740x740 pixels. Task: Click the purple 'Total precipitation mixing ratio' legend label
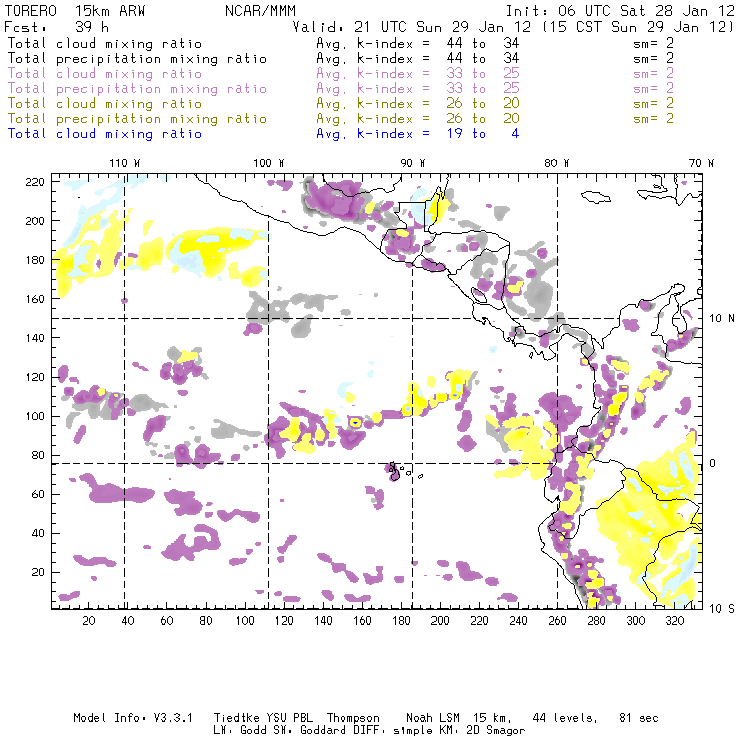pyautogui.click(x=137, y=89)
